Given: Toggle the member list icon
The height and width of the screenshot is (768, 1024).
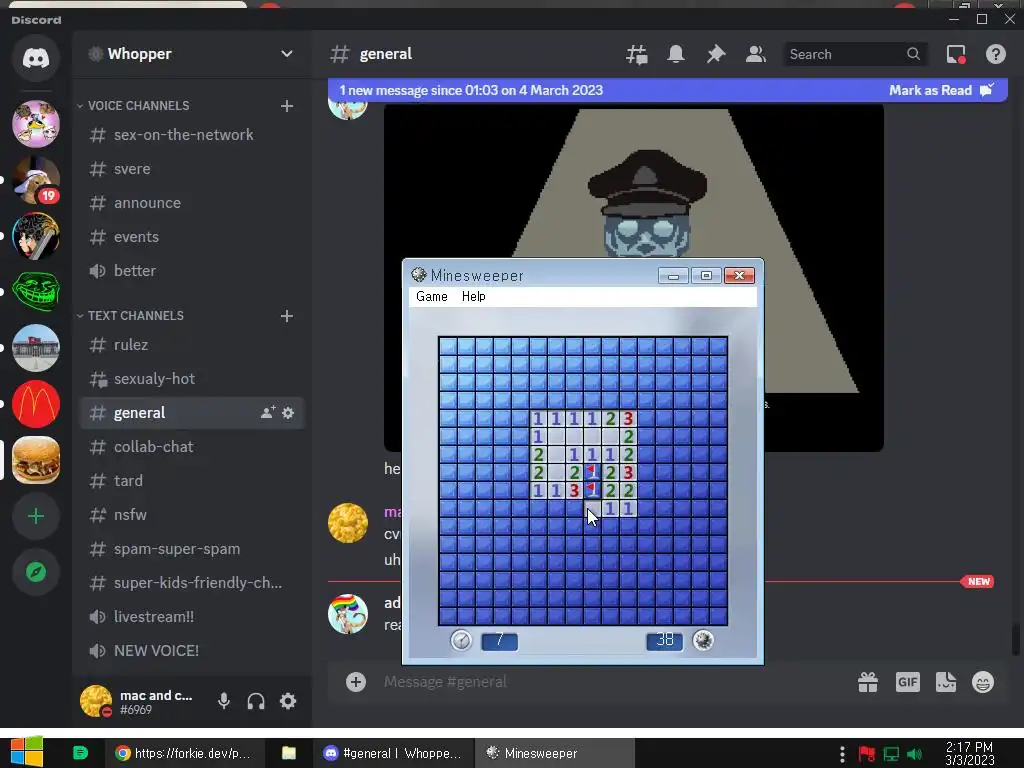Looking at the screenshot, I should (756, 54).
